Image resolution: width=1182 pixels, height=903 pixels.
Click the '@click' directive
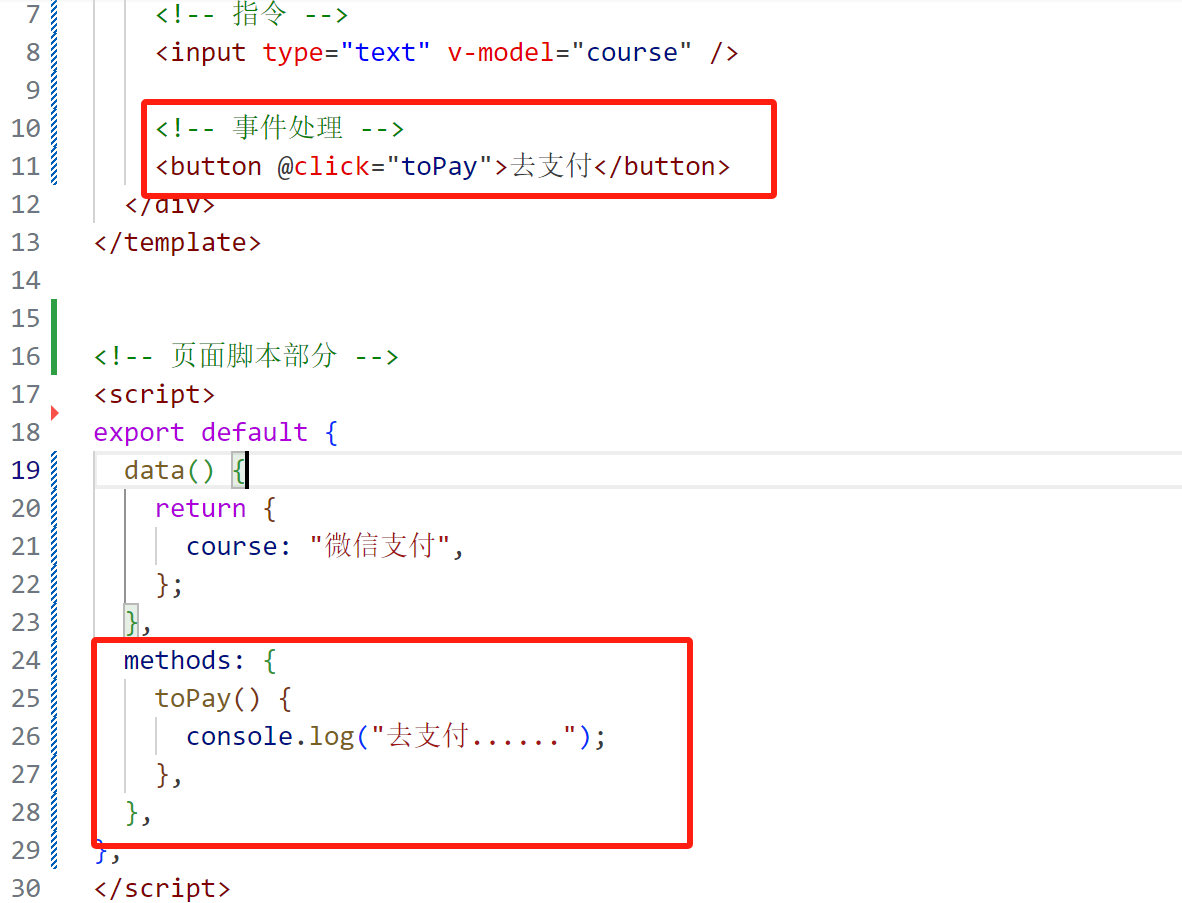pos(323,167)
